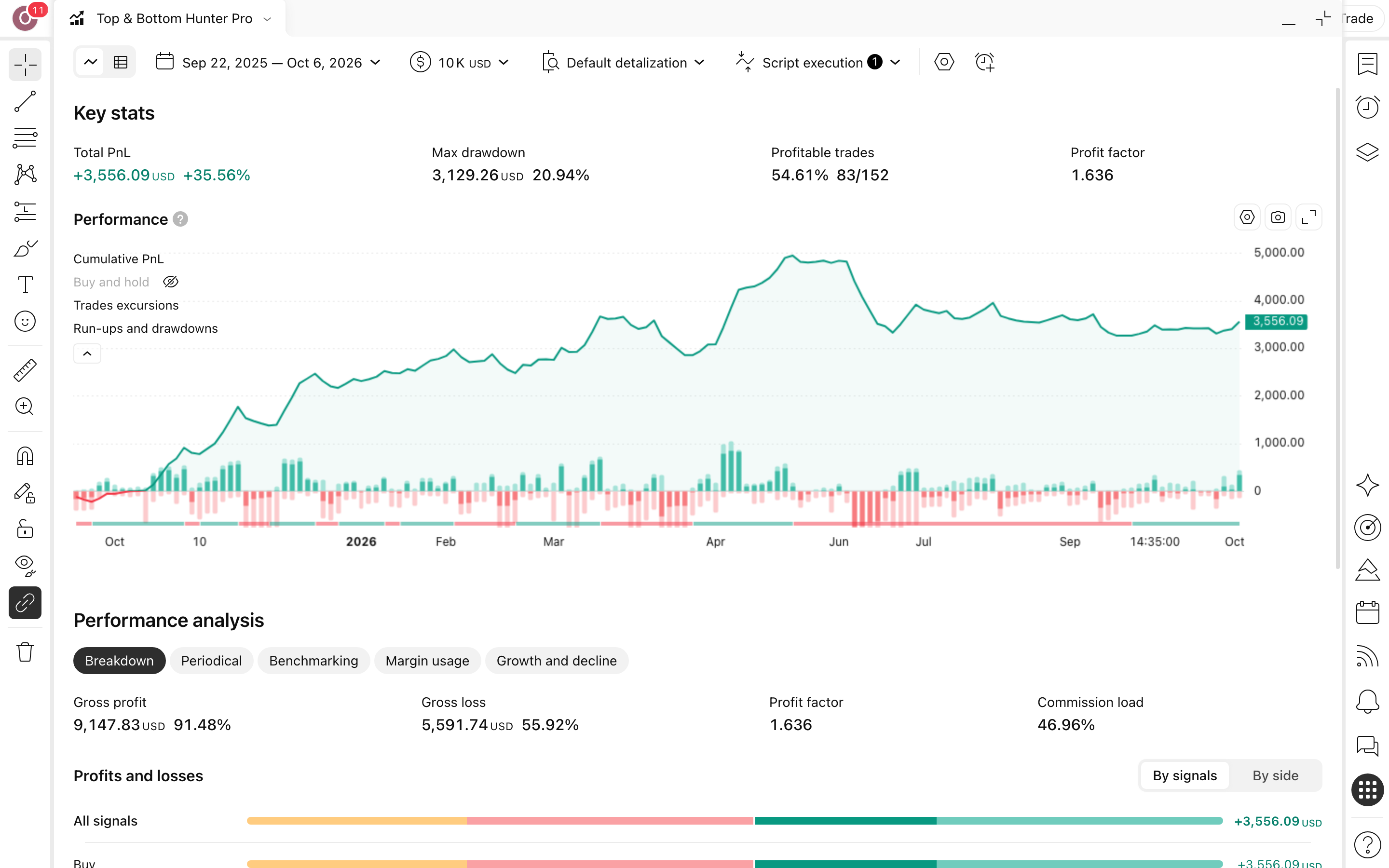
Task: Open the emoji icons tool
Action: [25, 322]
